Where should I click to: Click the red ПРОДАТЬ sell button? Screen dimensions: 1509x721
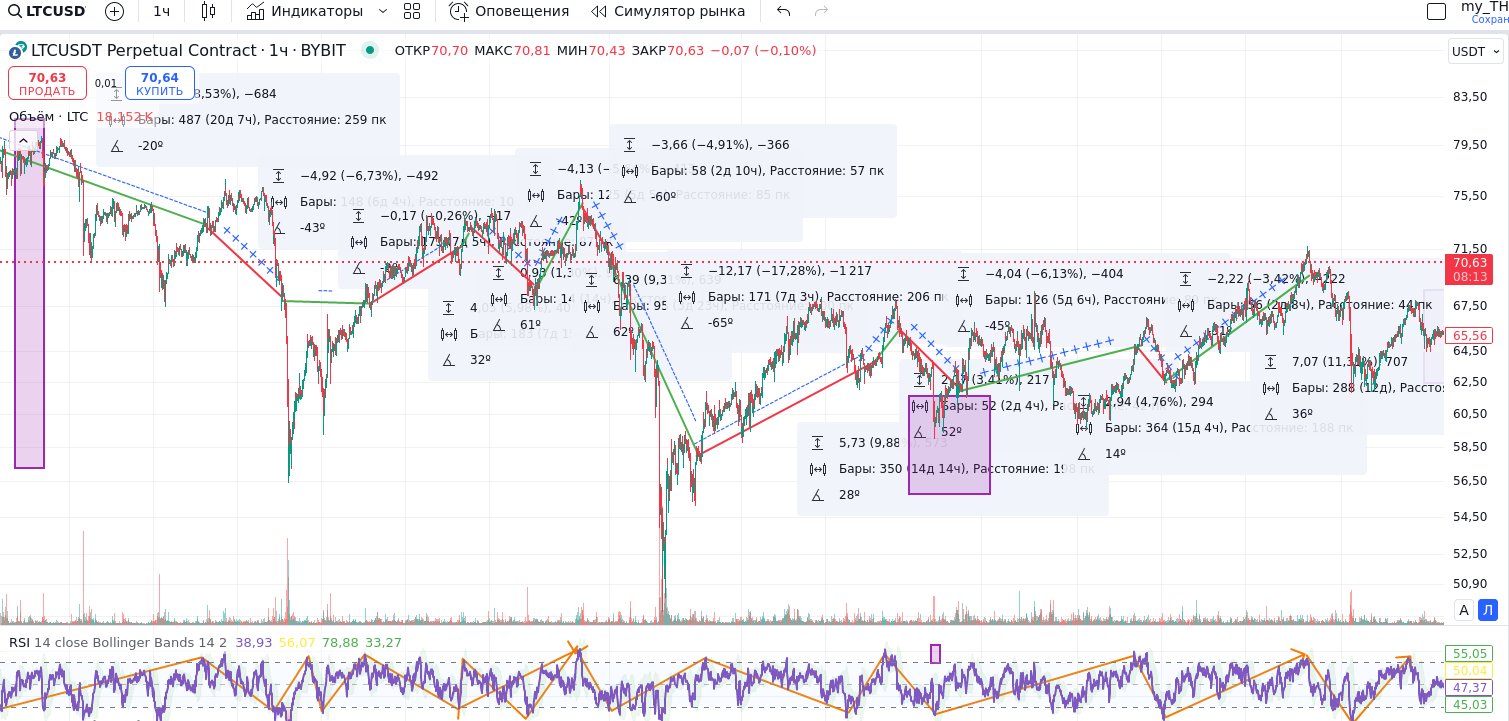tap(47, 83)
